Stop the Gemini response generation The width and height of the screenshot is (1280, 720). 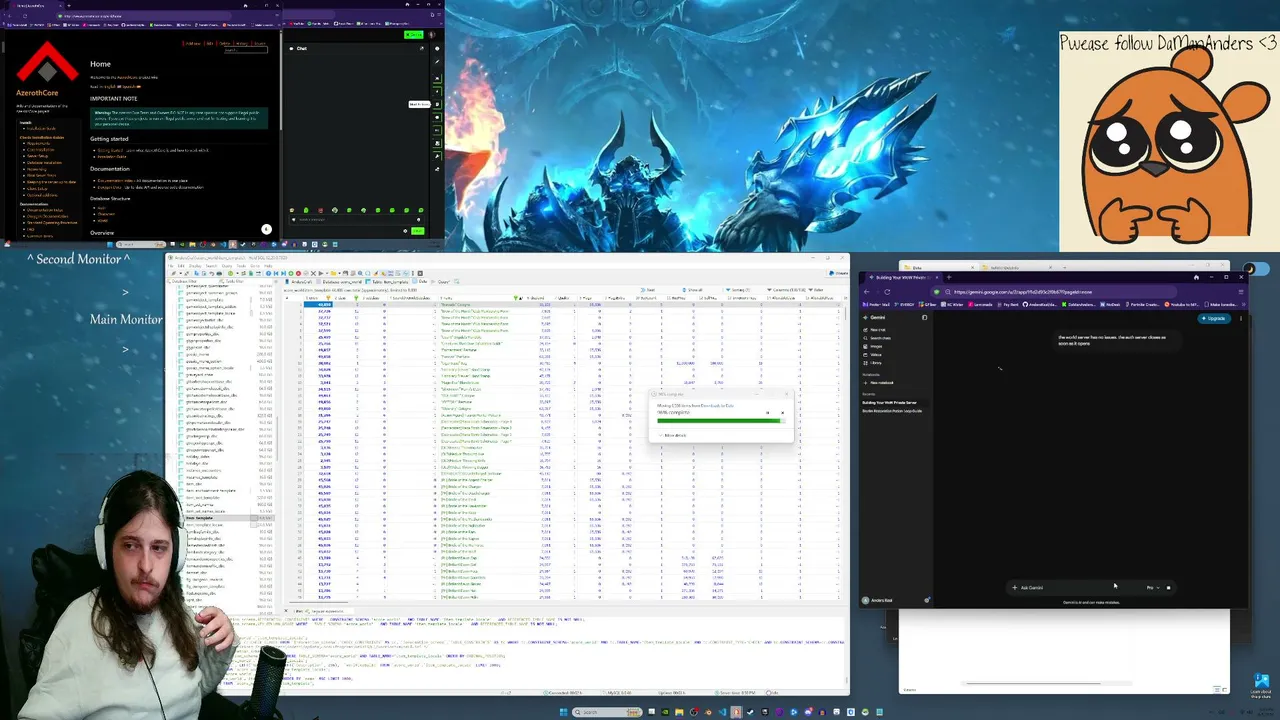point(1168,587)
